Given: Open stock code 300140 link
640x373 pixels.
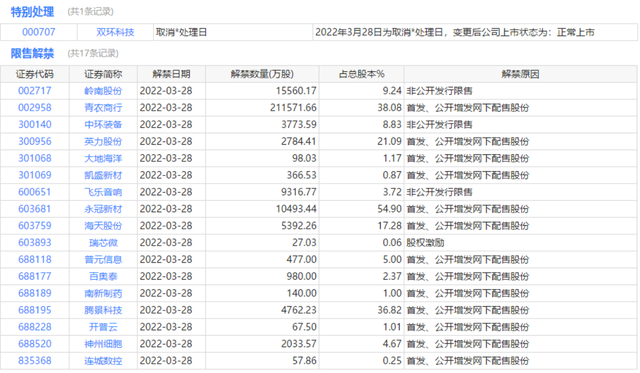Looking at the screenshot, I should point(35,124).
